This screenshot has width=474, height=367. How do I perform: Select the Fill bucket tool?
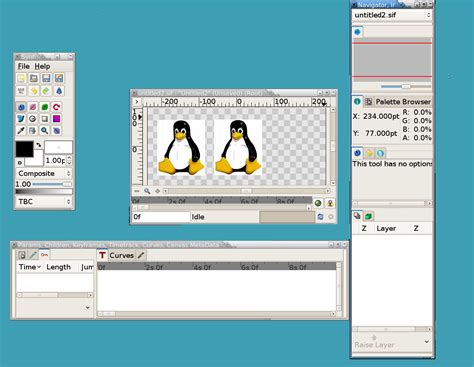(x=33, y=130)
